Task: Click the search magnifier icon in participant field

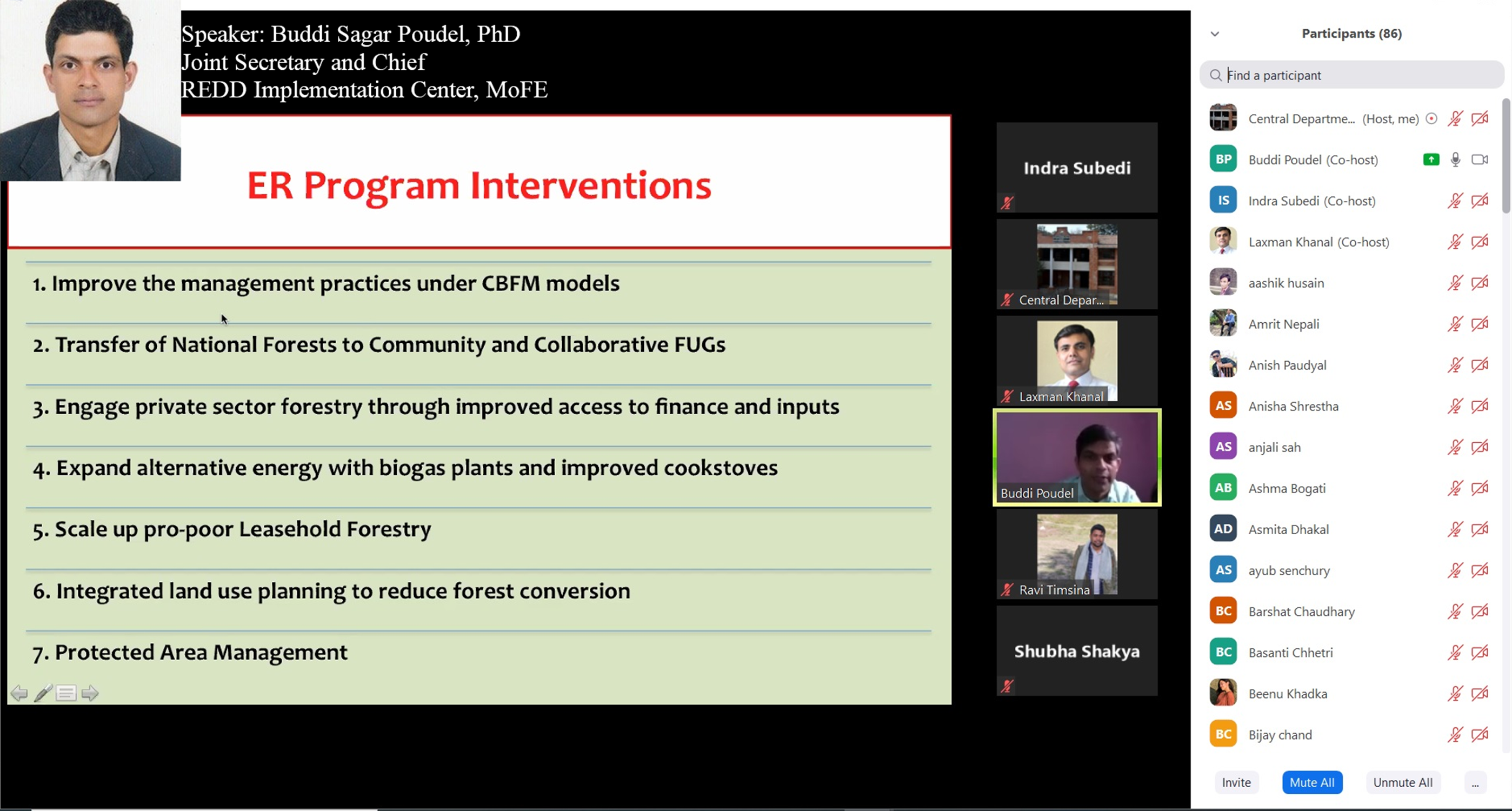Action: click(1216, 75)
